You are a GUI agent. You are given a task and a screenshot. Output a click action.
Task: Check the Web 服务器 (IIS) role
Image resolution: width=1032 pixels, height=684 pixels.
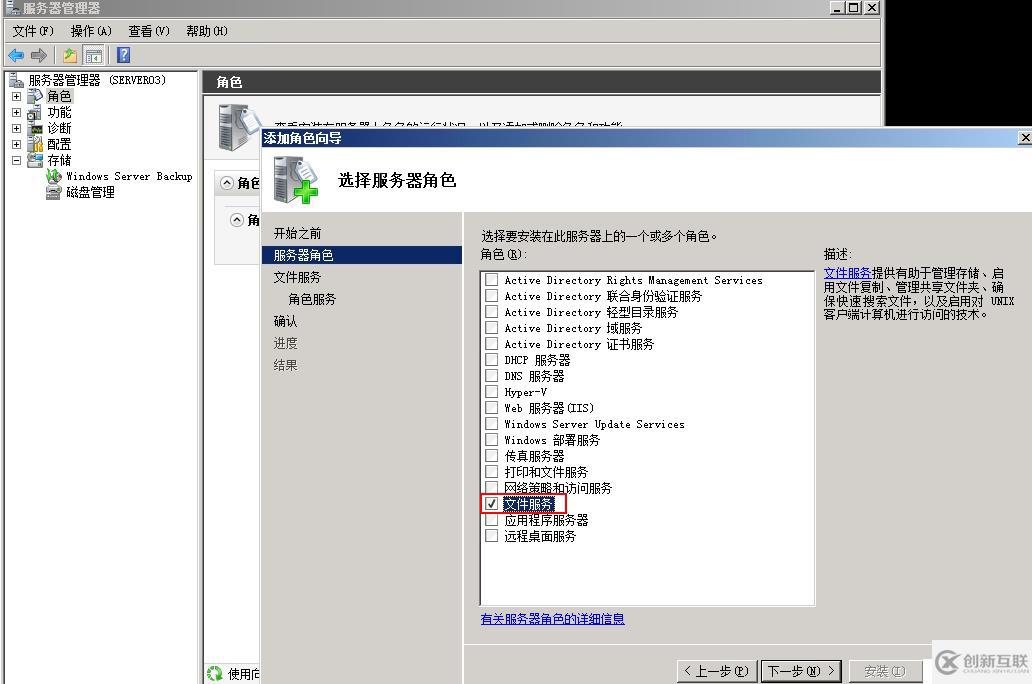tap(492, 408)
